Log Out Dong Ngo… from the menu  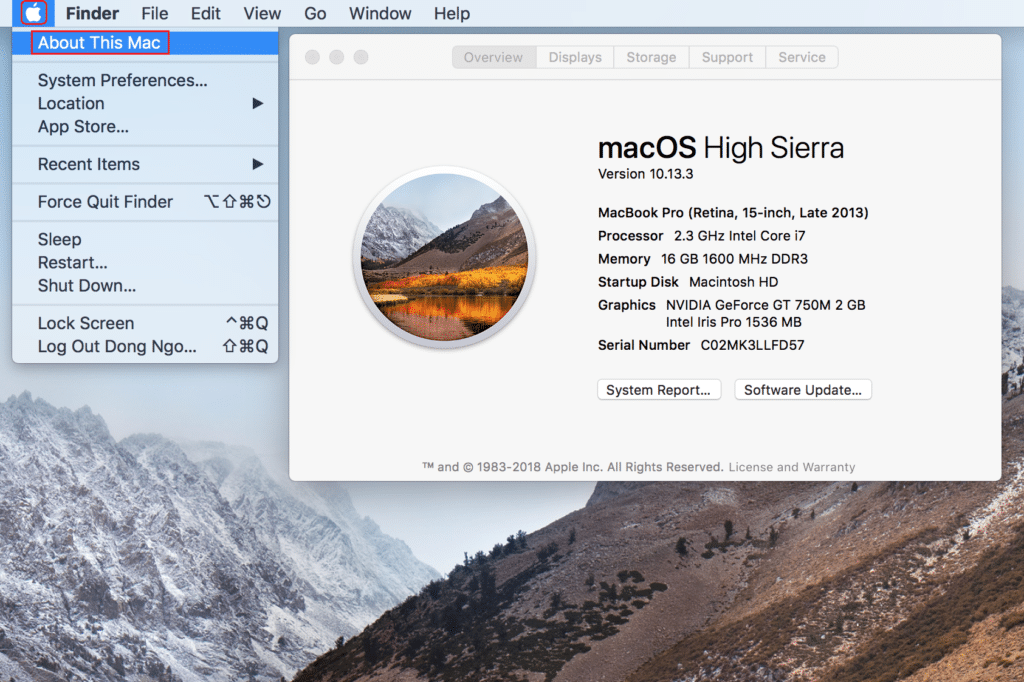coord(145,347)
